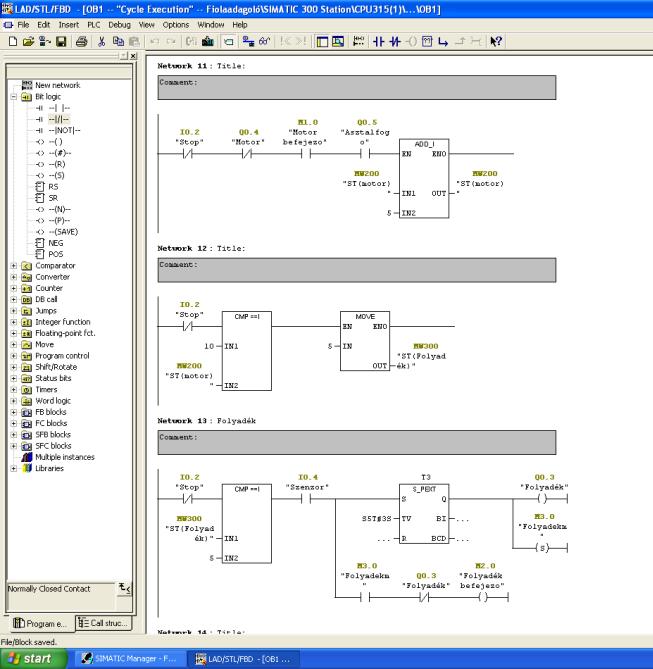Click the Monitor glasses icon

[265, 41]
